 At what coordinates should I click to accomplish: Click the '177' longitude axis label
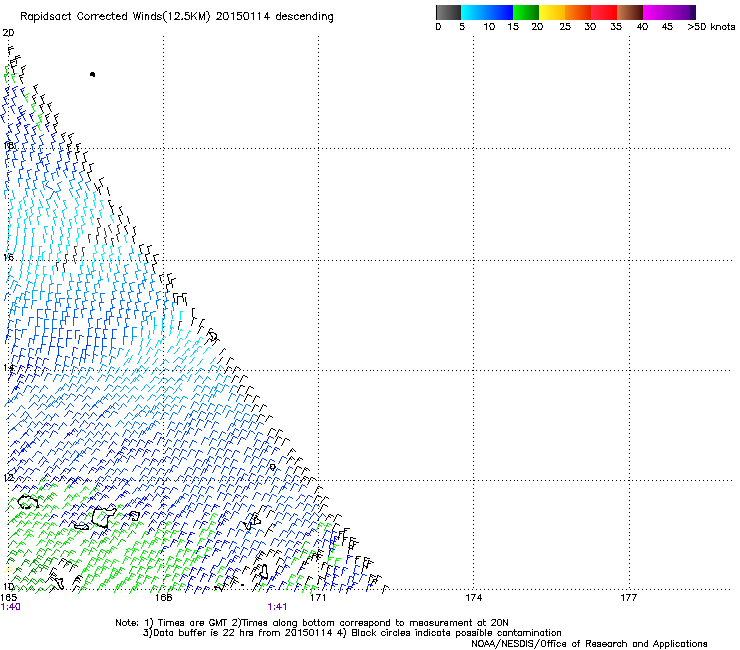tap(629, 598)
